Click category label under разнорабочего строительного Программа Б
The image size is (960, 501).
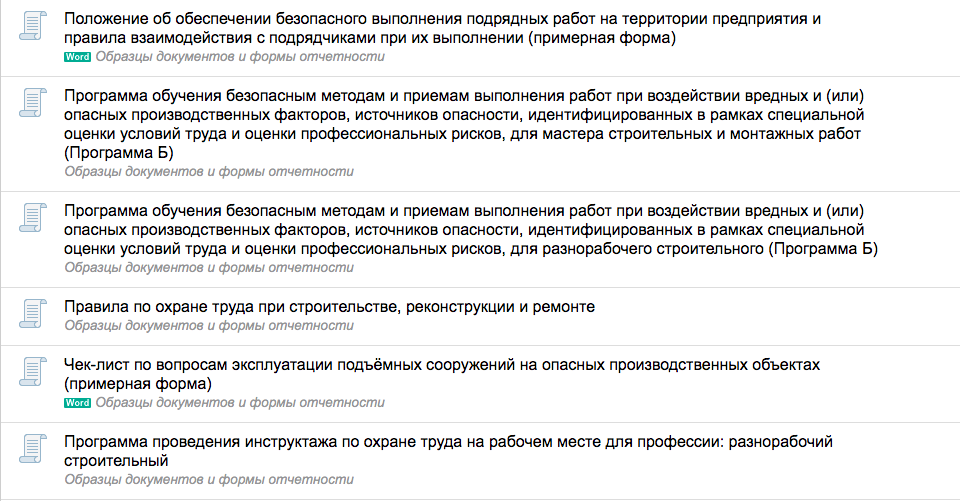point(209,268)
